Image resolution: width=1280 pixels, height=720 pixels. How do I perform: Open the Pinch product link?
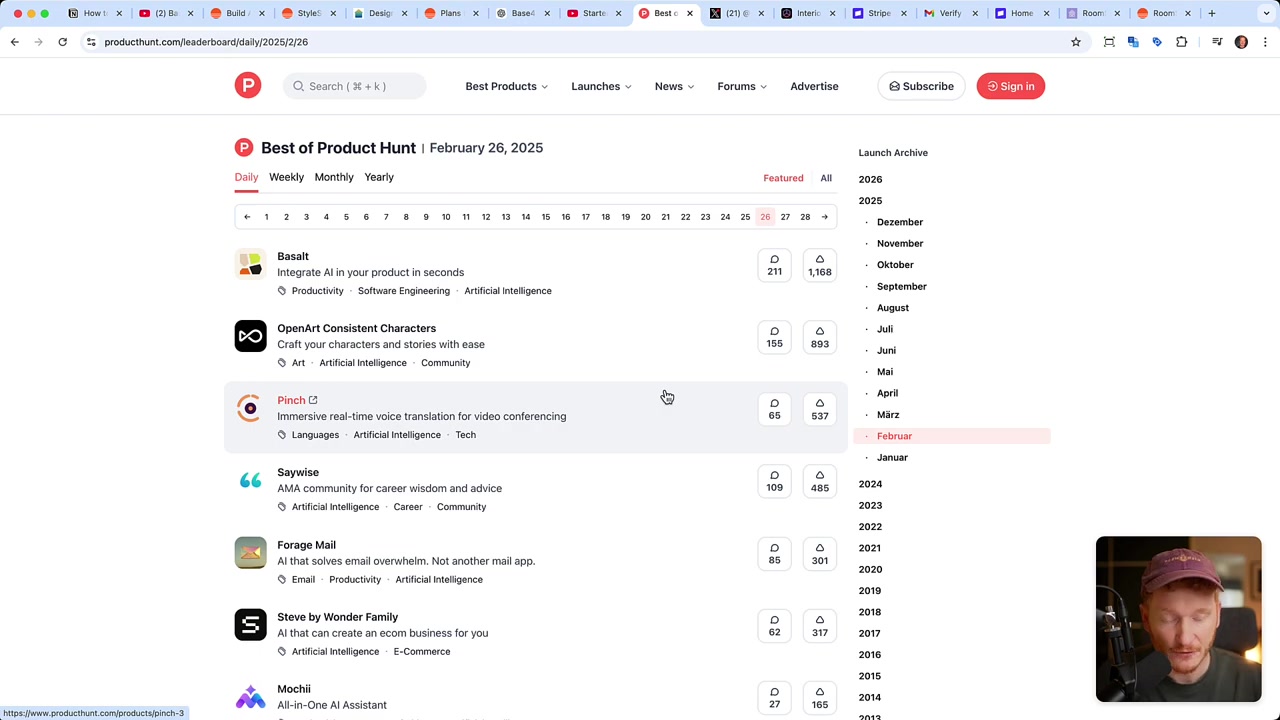[291, 400]
